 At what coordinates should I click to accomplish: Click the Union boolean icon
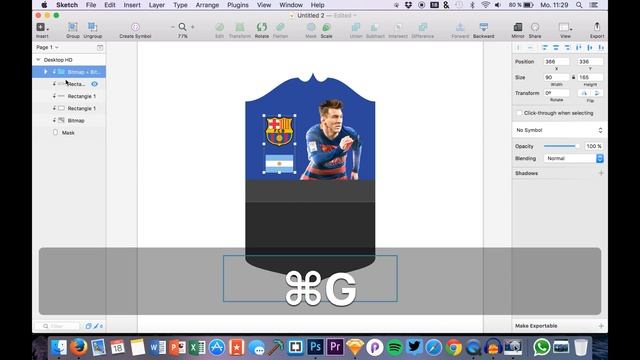point(356,27)
